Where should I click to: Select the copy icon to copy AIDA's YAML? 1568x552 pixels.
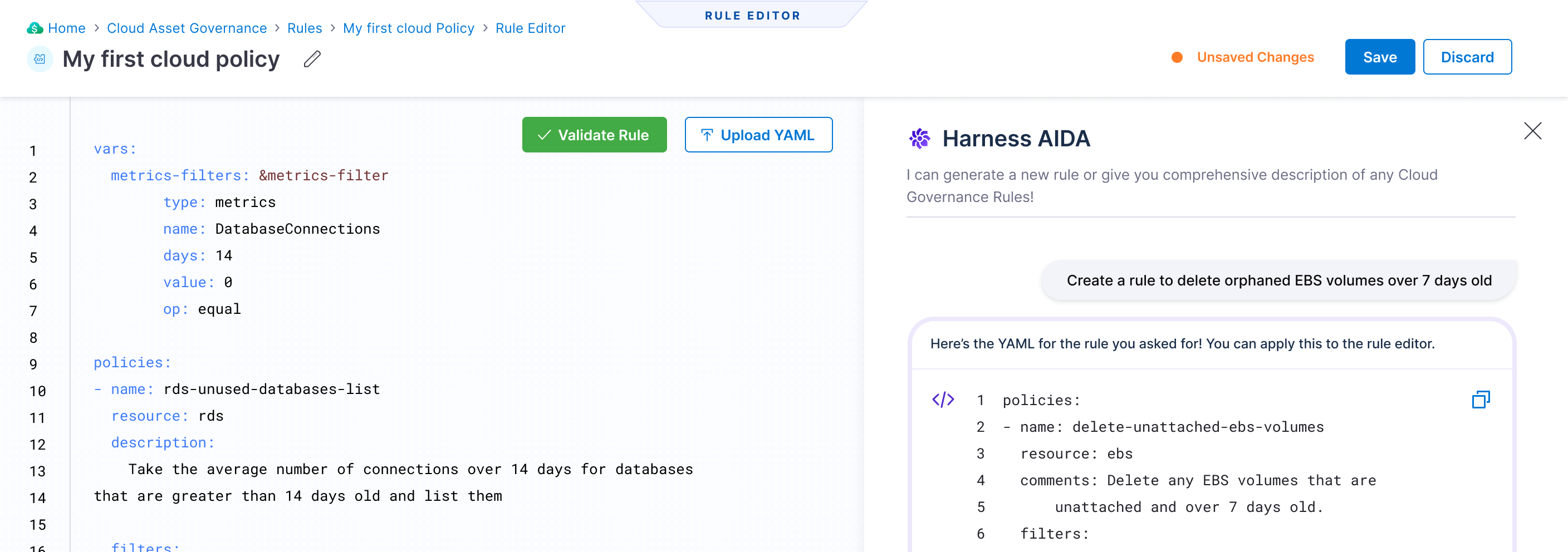1482,400
